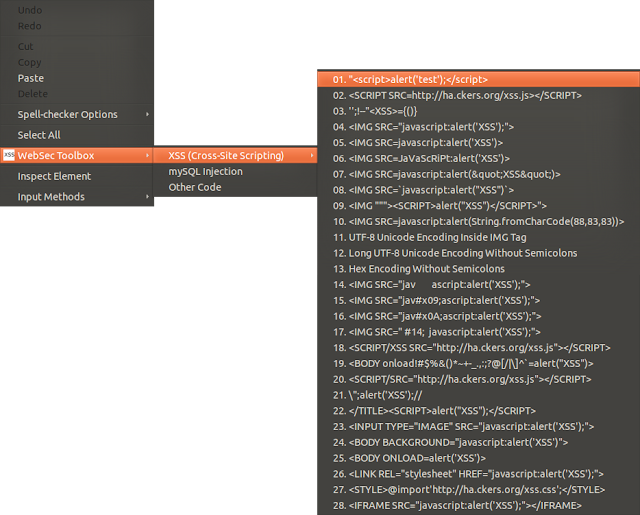Select payload 08 with the backtick IMG SRC
Screen dimensions: 640x515
click(x=478, y=190)
